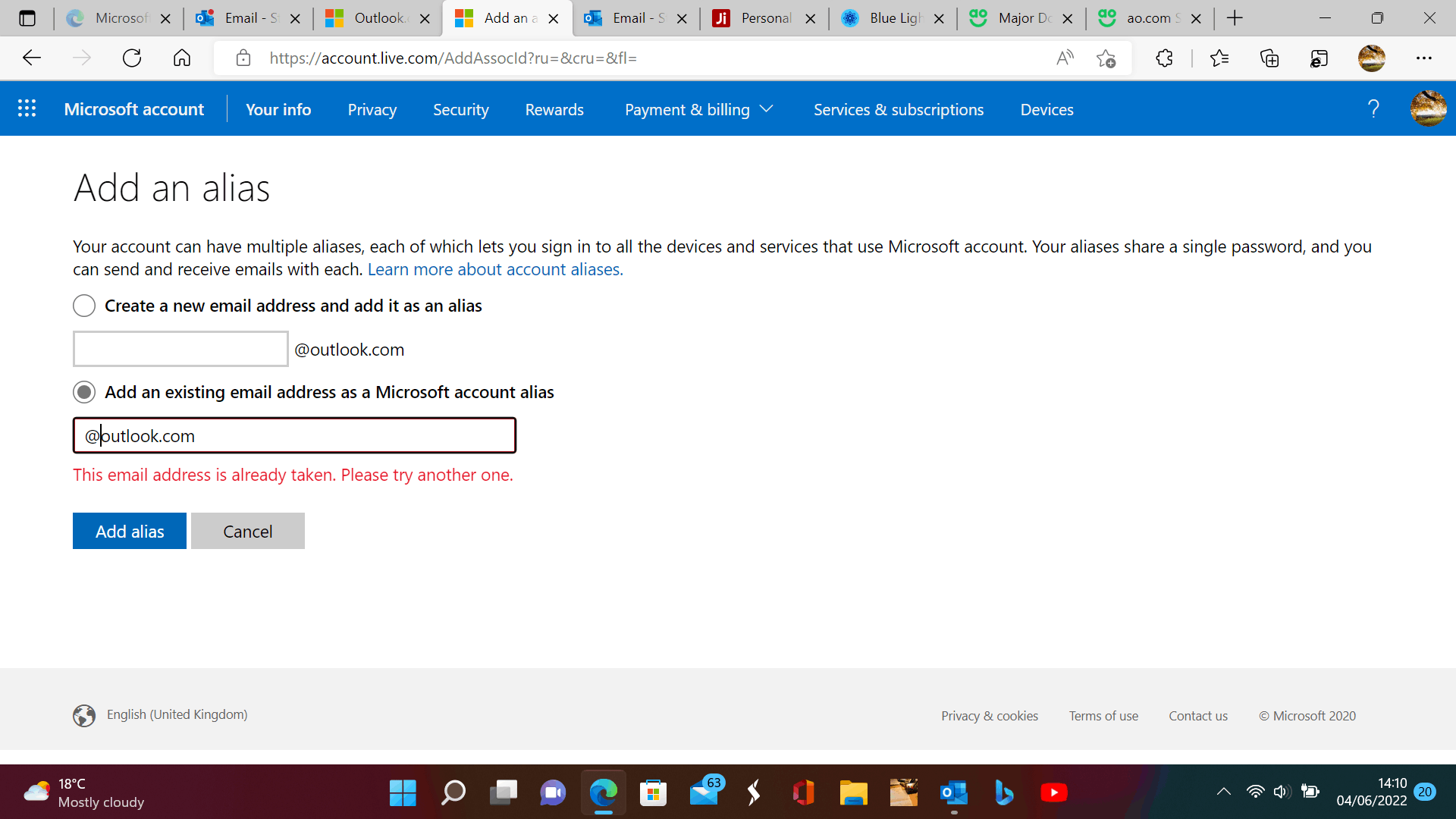Click the Add alias button
This screenshot has width=1456, height=819.
pos(130,531)
